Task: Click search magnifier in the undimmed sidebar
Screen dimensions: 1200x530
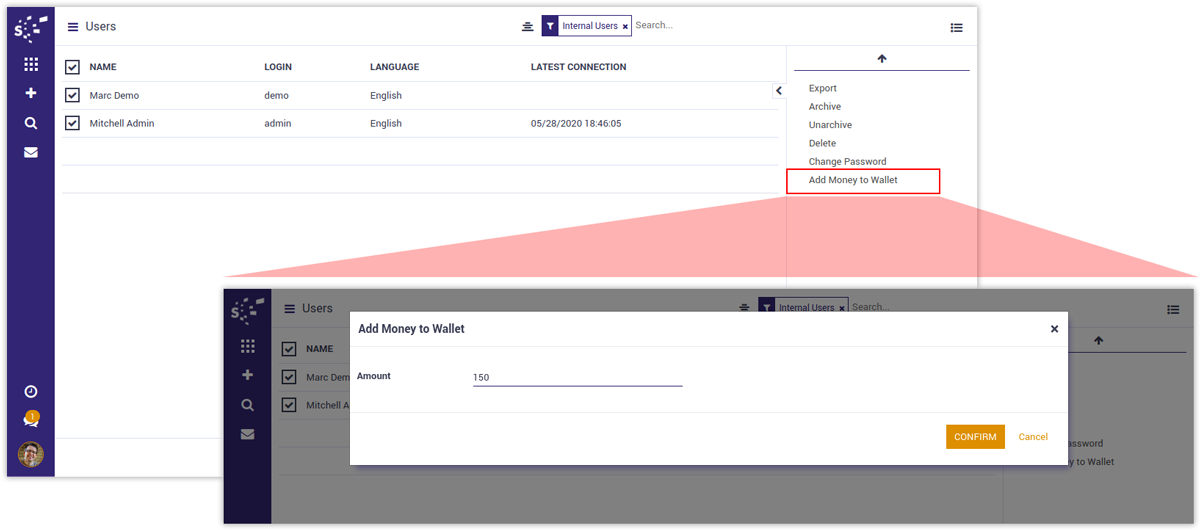Action: [31, 123]
